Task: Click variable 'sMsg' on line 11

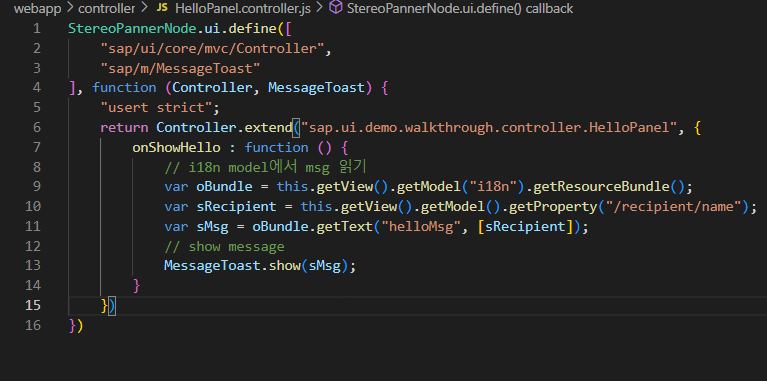Action: 212,226
